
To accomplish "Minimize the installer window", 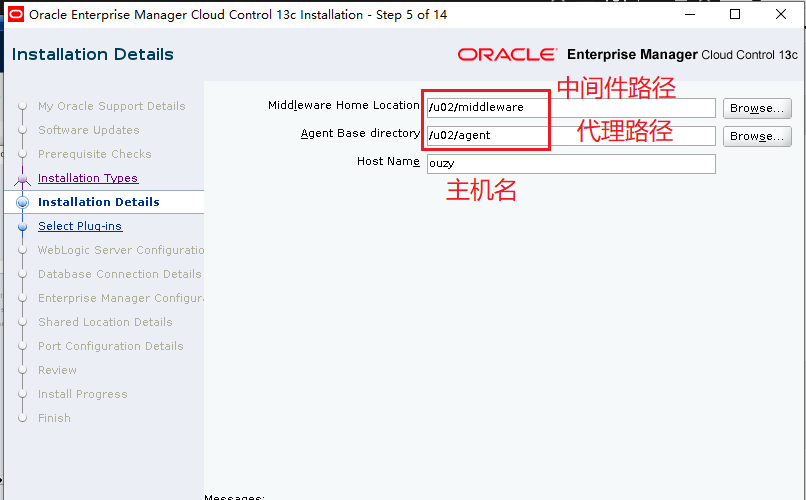I will (690, 14).
